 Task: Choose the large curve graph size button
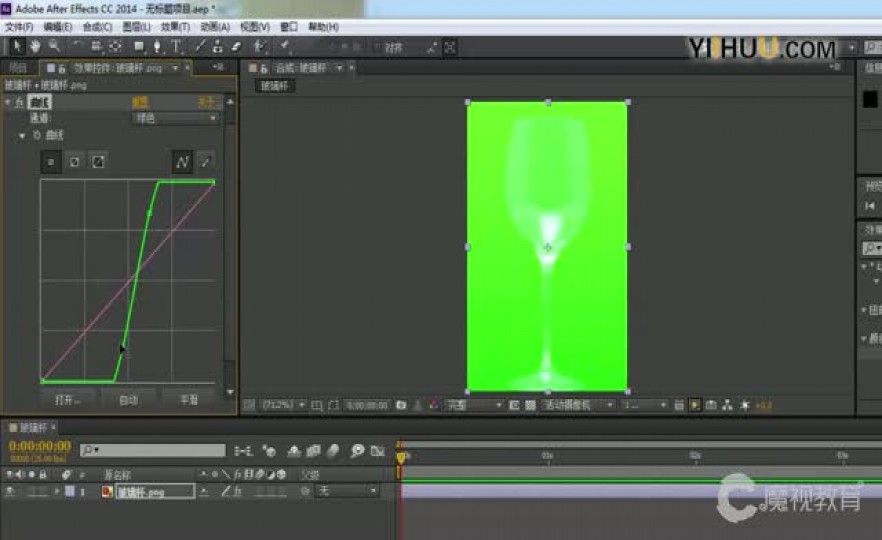point(98,162)
